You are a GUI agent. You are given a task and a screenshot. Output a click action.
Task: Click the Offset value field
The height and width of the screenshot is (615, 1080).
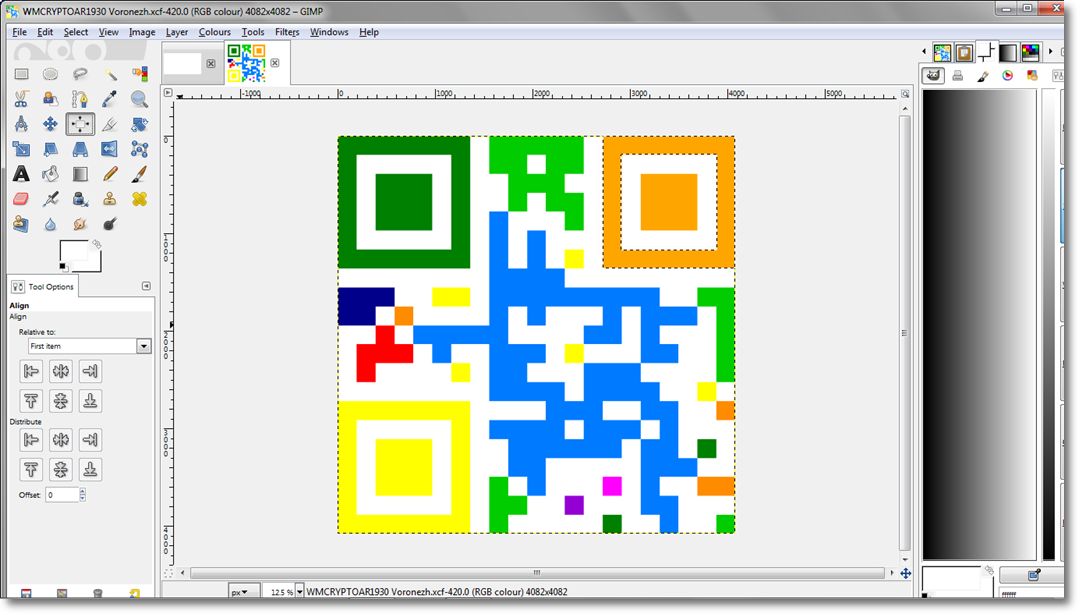coord(62,495)
